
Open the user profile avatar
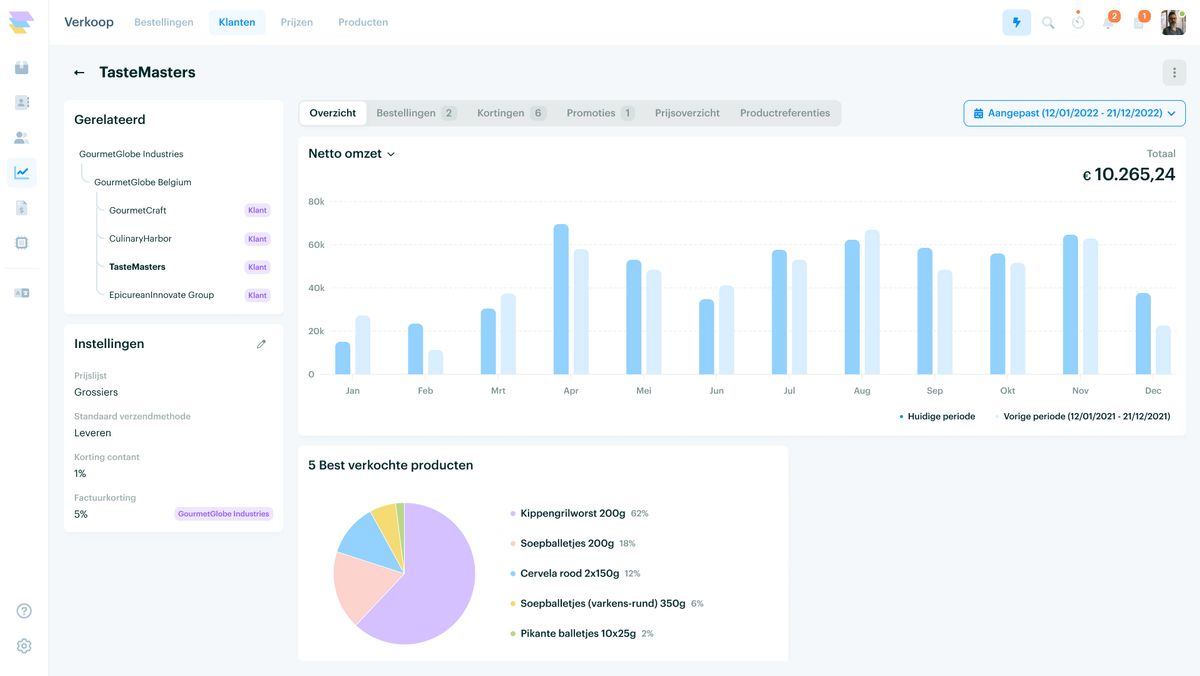(1173, 22)
